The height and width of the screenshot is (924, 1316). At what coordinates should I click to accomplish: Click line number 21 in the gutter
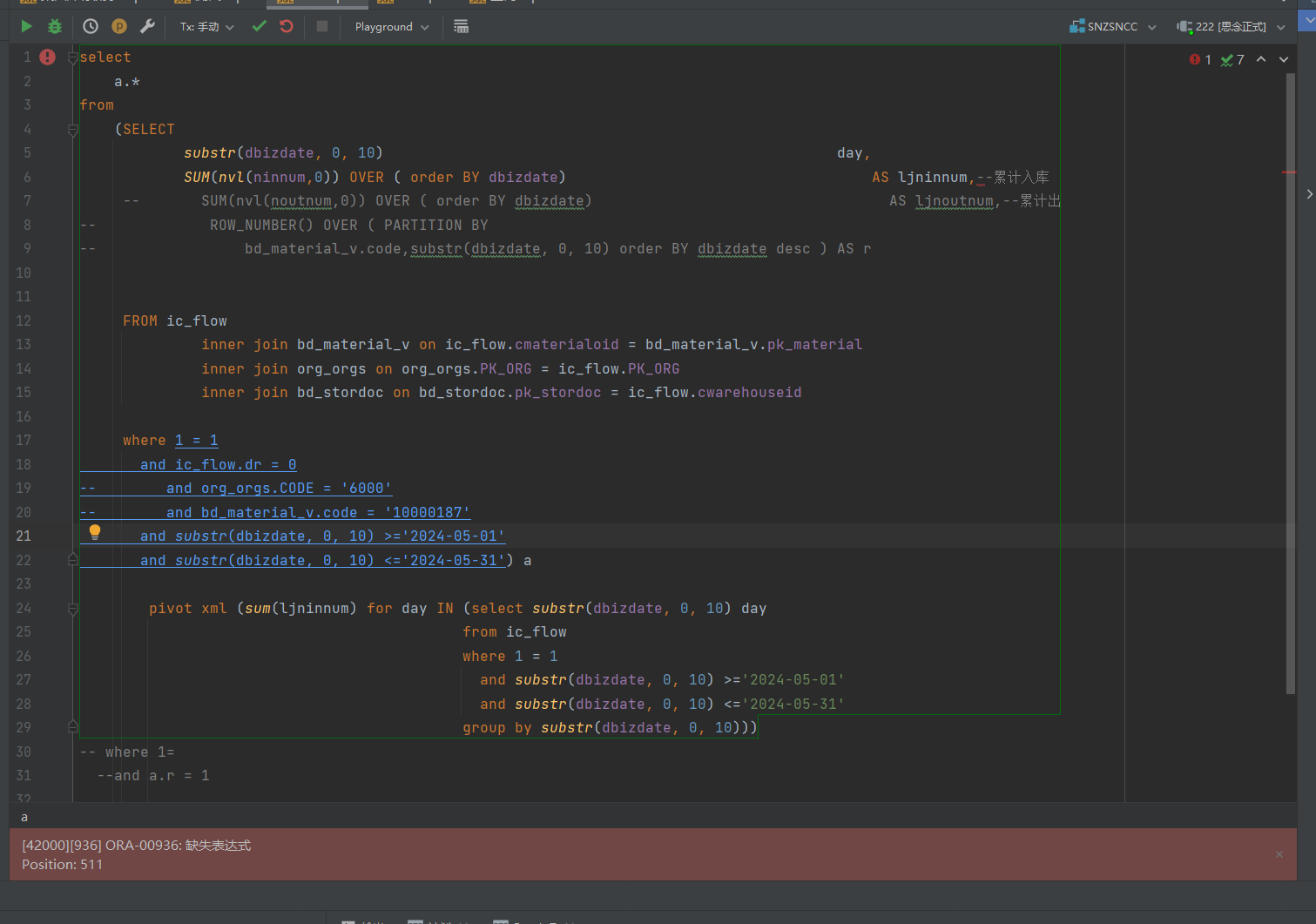[24, 536]
